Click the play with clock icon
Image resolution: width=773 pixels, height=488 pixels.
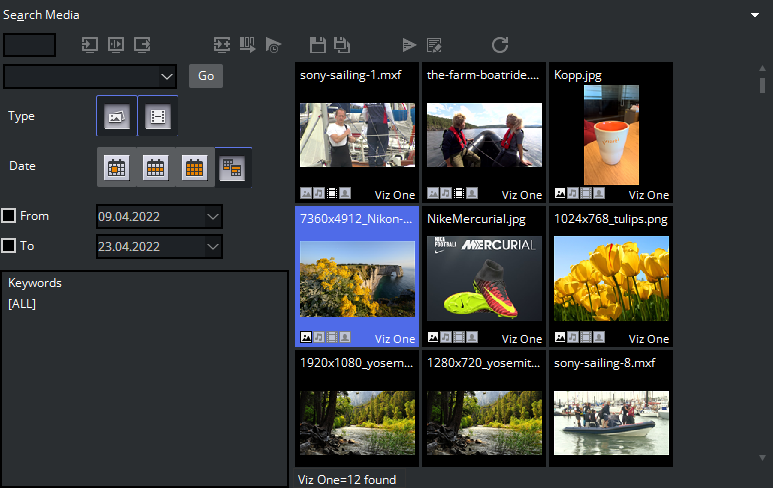click(x=273, y=45)
